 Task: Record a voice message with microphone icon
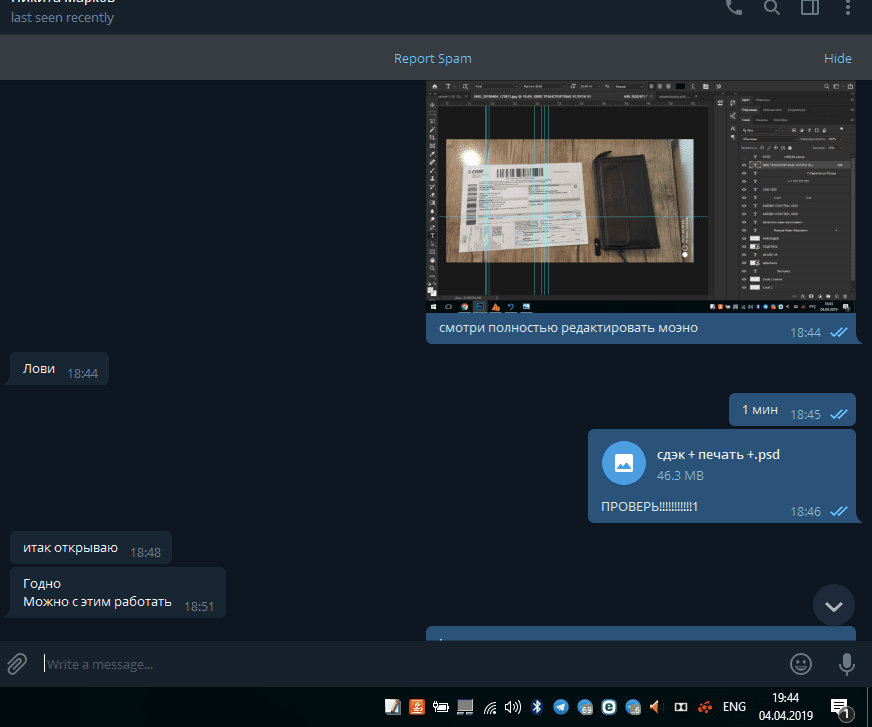pyautogui.click(x=847, y=663)
